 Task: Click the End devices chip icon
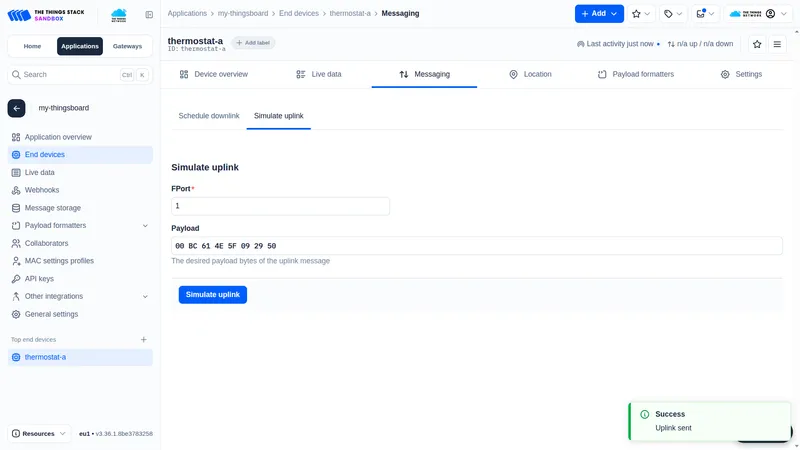(x=16, y=155)
